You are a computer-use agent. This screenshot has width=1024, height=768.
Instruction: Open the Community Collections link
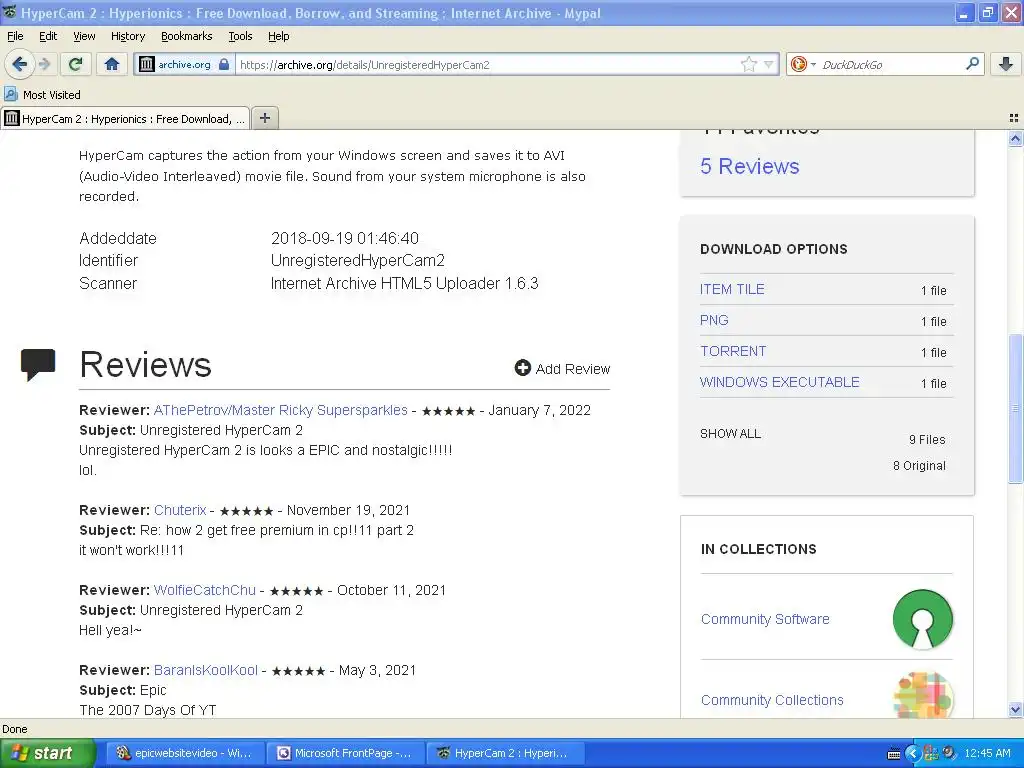tap(772, 700)
